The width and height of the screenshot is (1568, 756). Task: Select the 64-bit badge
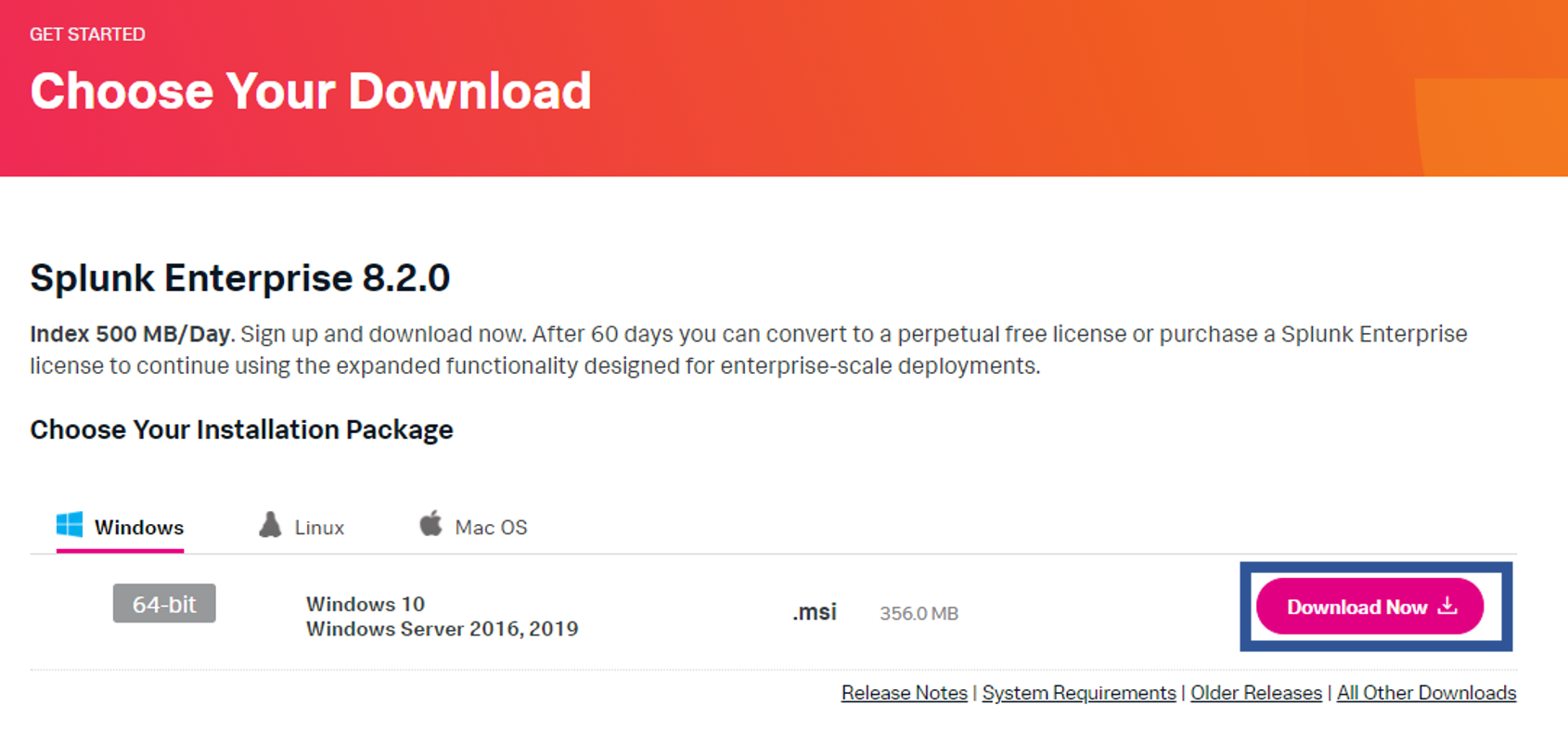coord(164,604)
